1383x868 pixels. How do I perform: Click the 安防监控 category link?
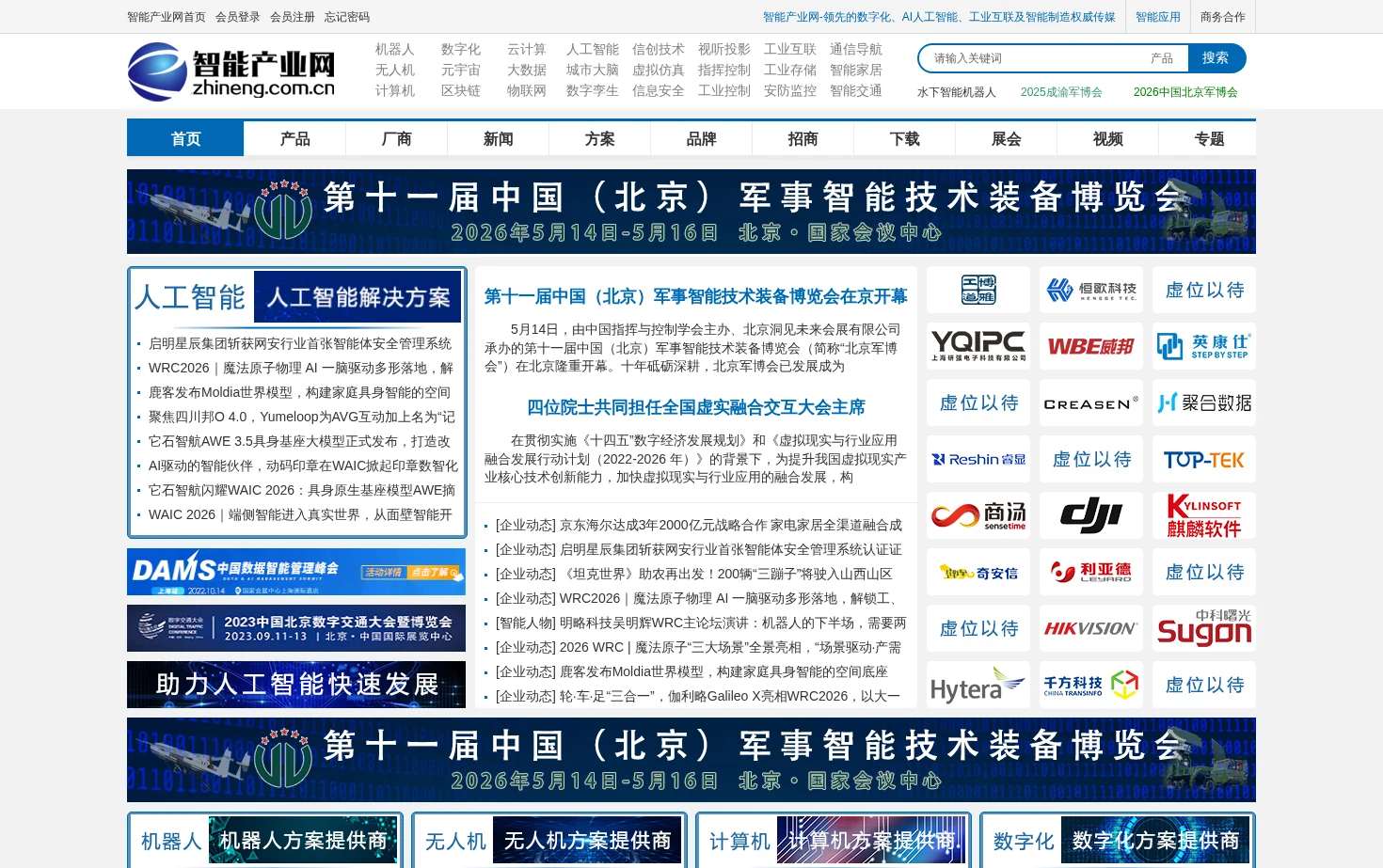coord(790,90)
